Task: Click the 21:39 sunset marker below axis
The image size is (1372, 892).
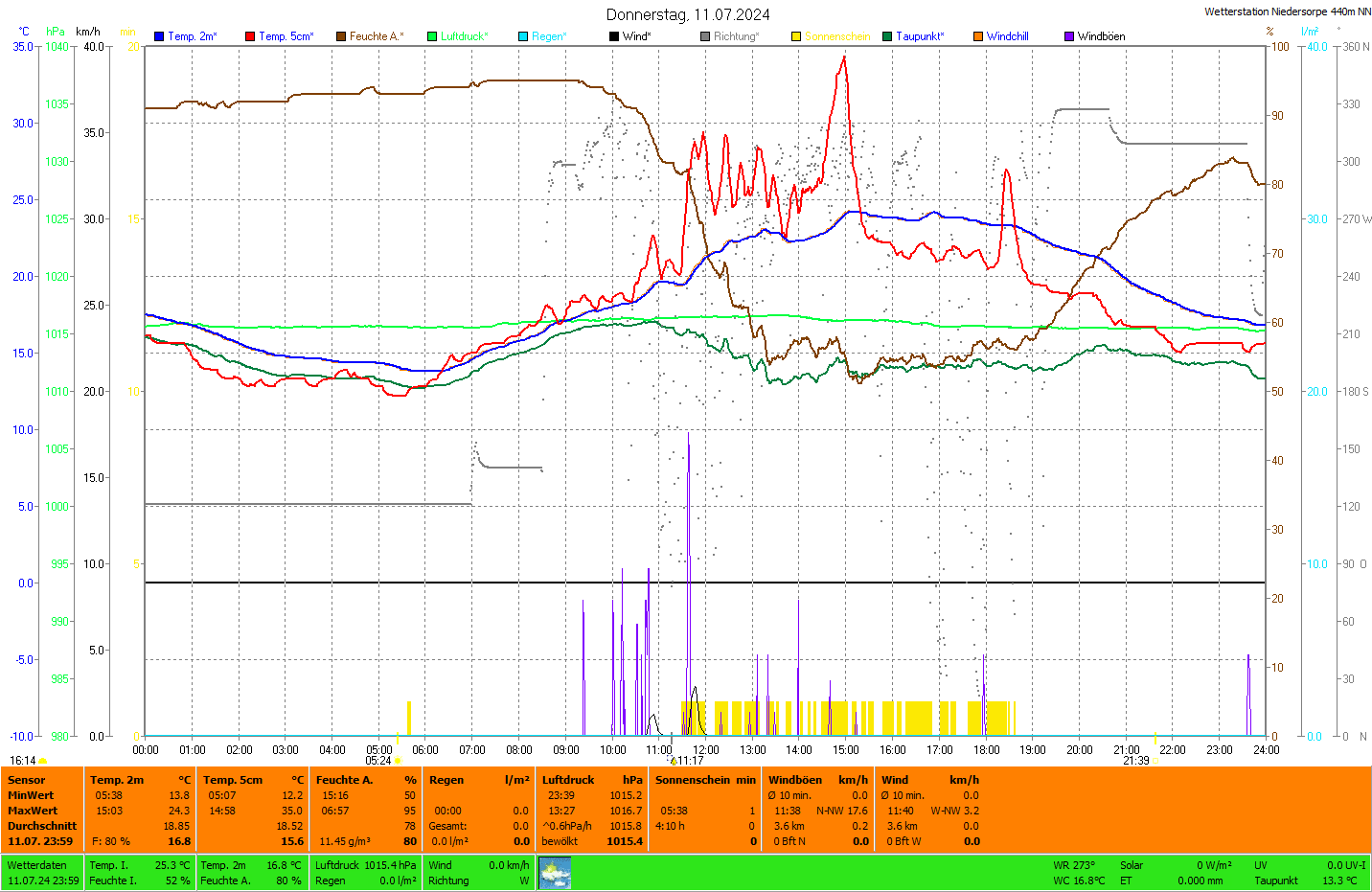Action: click(x=1136, y=761)
